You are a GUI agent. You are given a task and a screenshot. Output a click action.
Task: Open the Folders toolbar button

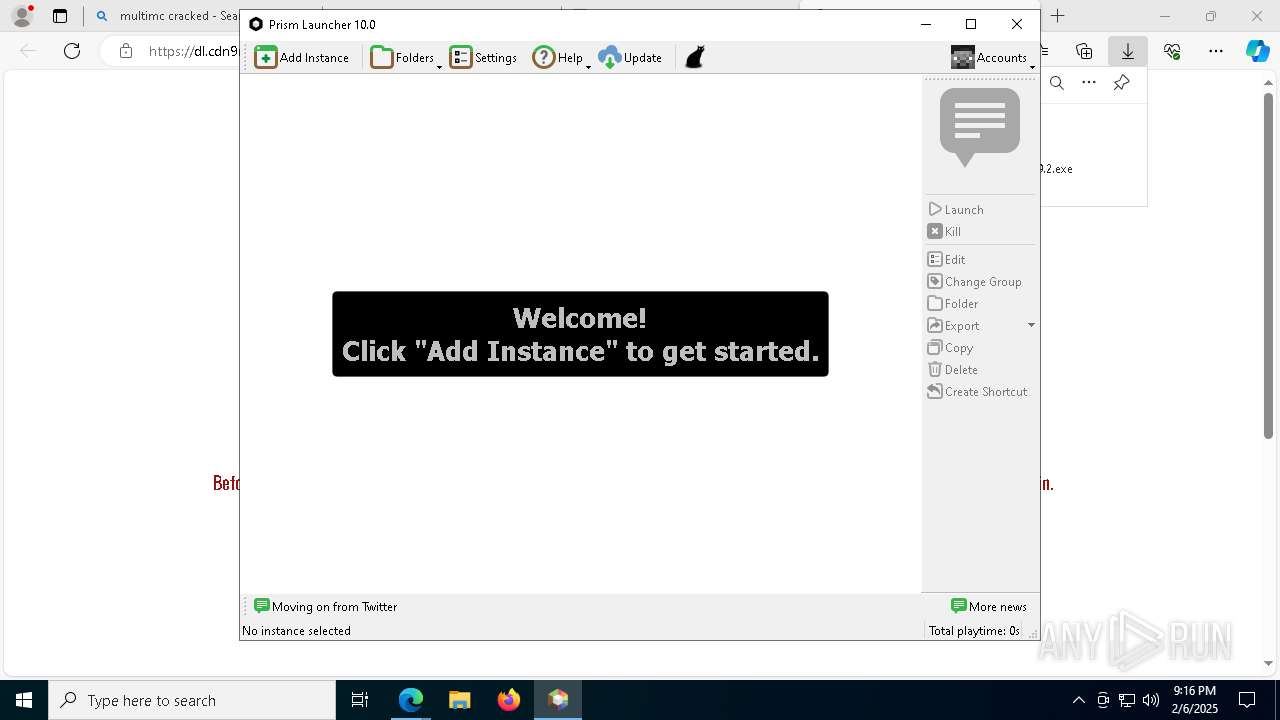point(402,57)
